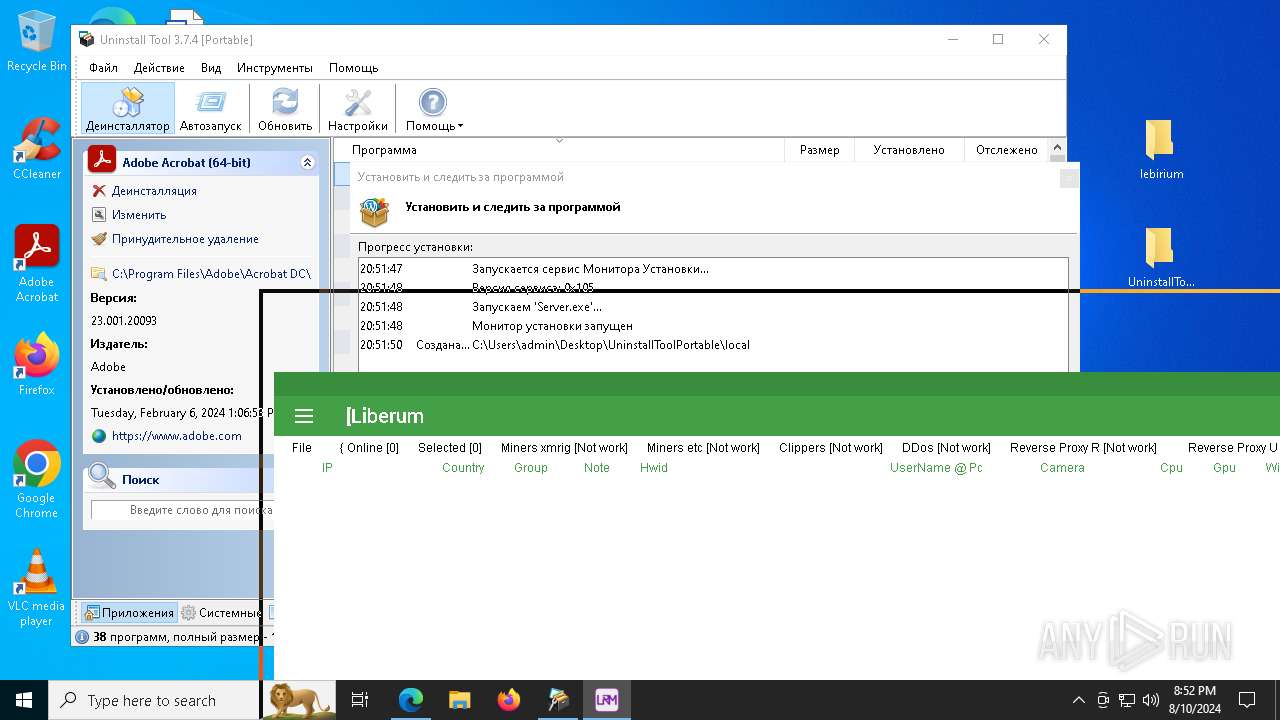
Task: Sort by the Отслежено column header
Action: (1007, 150)
